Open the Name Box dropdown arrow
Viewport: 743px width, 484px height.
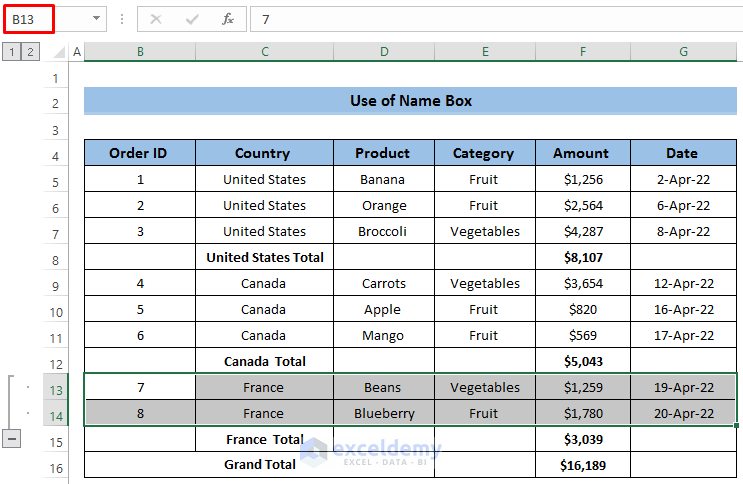(97, 19)
